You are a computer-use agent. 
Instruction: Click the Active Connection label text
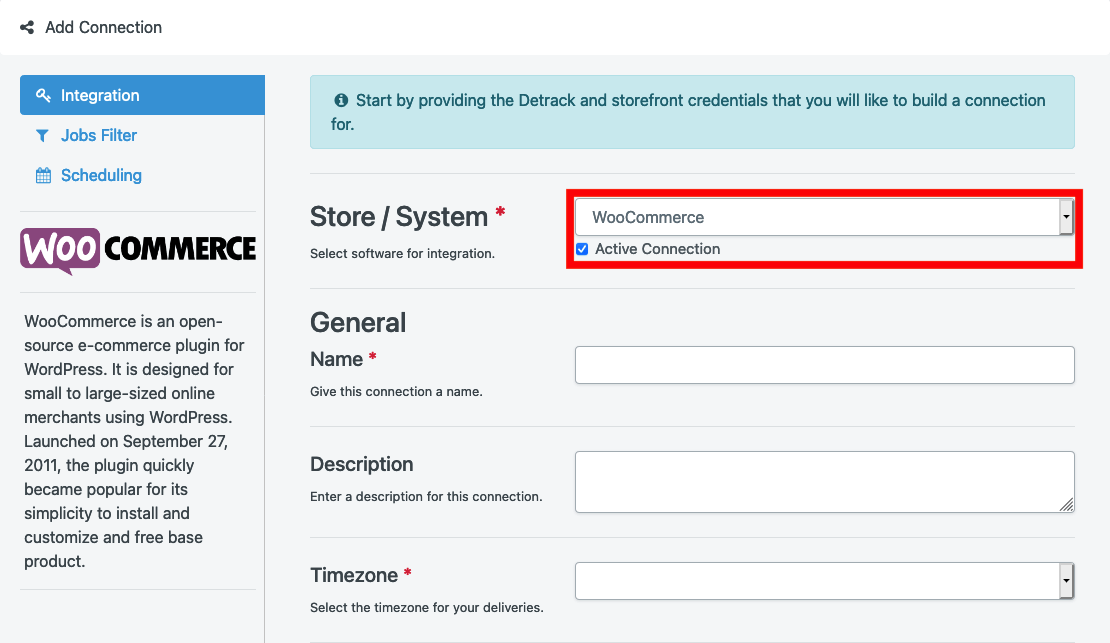[x=658, y=249]
